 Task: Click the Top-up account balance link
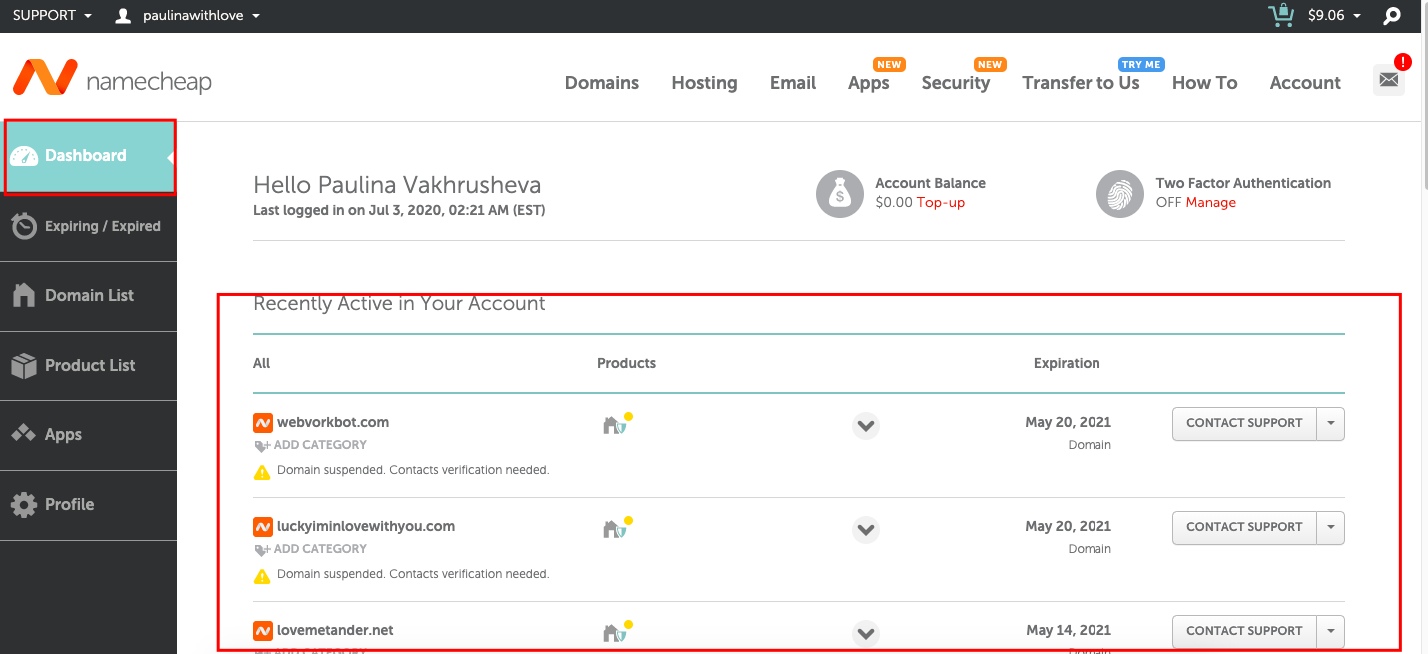[941, 203]
